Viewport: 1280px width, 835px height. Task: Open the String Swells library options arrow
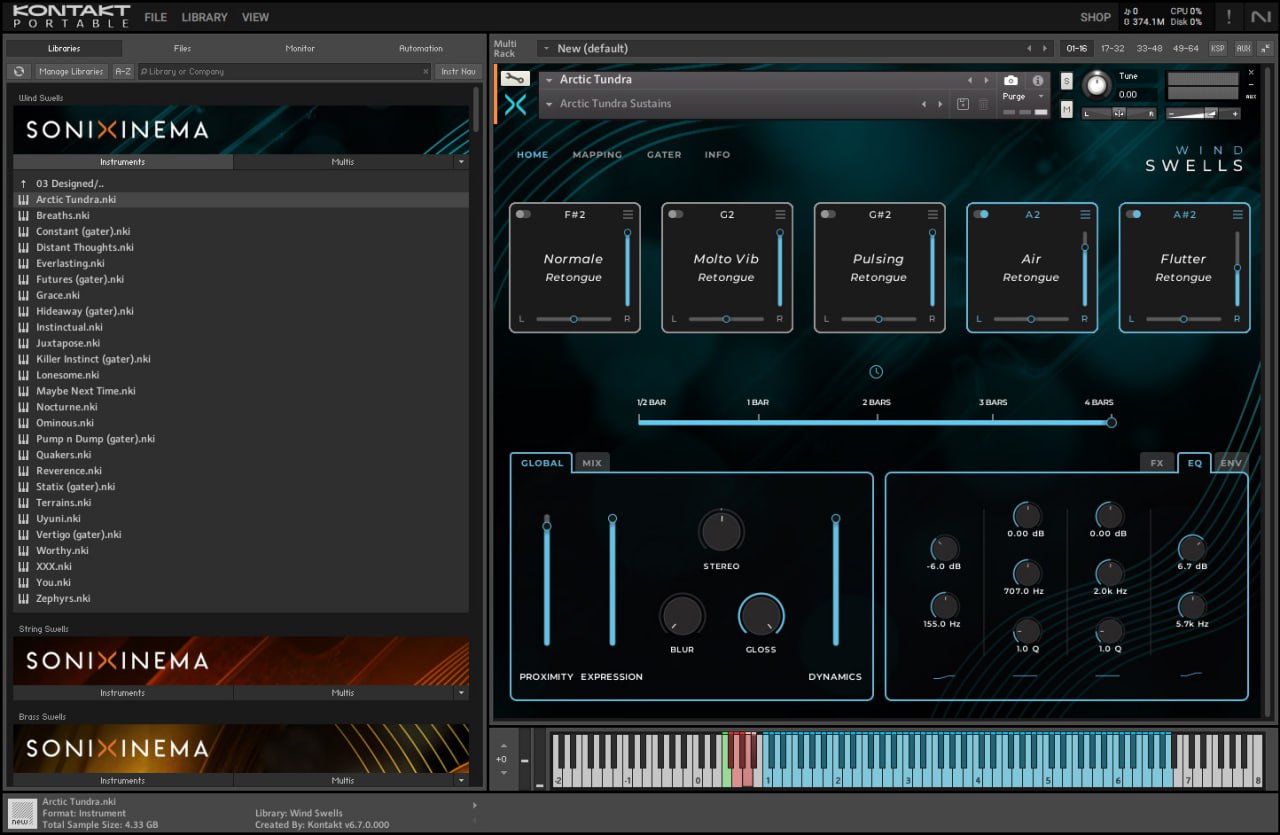click(x=461, y=693)
